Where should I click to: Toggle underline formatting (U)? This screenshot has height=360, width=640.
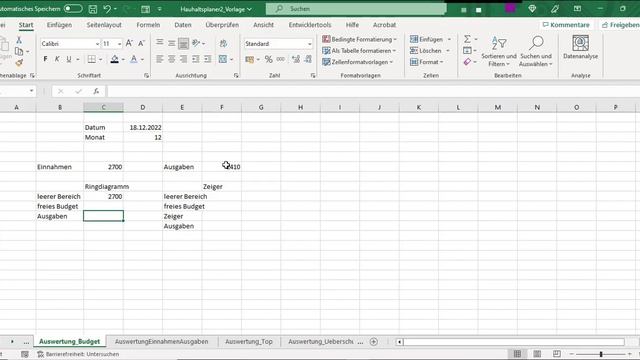click(69, 59)
